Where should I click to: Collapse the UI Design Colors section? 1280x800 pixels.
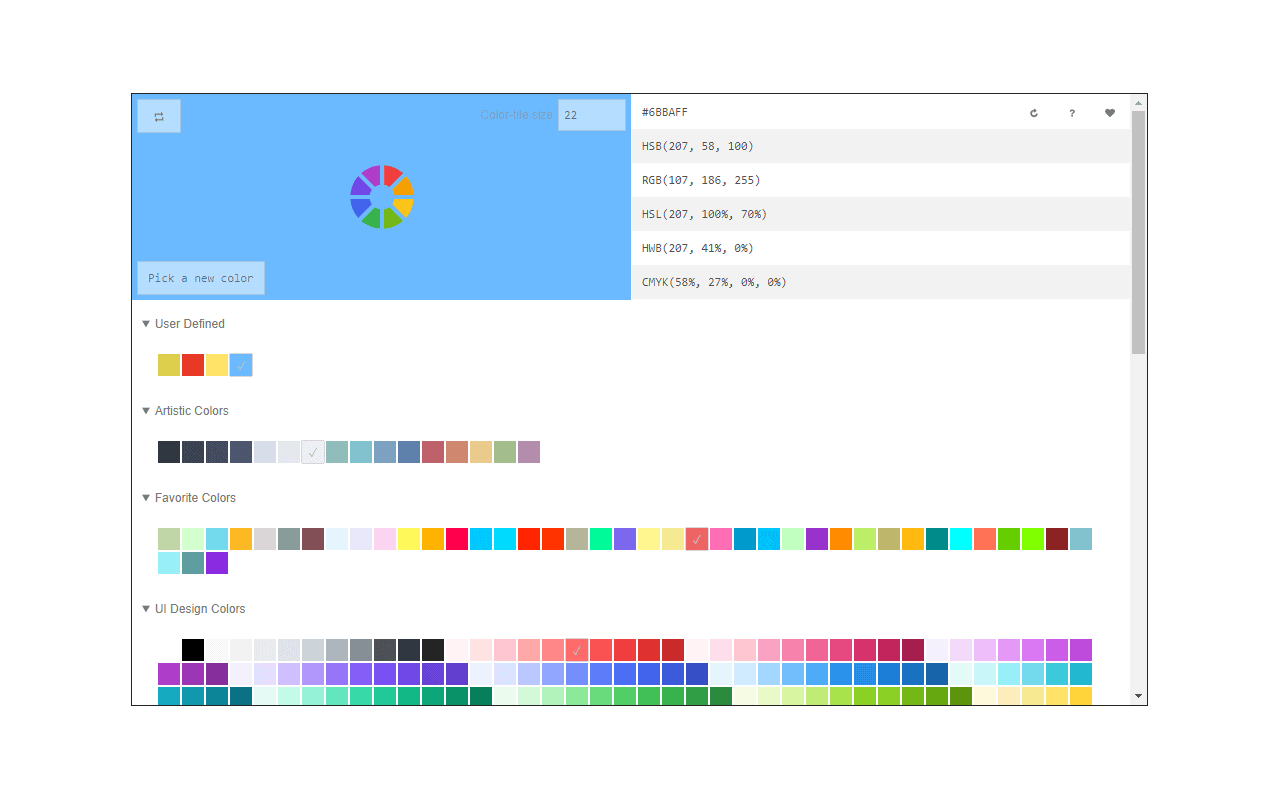[146, 609]
